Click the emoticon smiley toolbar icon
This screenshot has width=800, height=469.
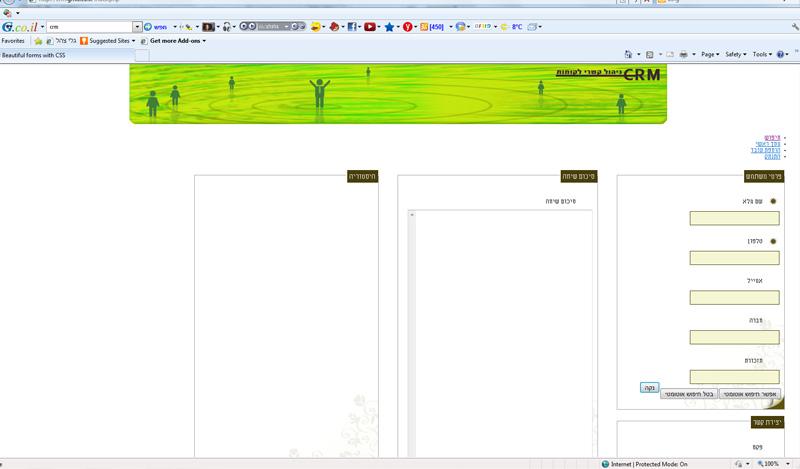[x=315, y=27]
